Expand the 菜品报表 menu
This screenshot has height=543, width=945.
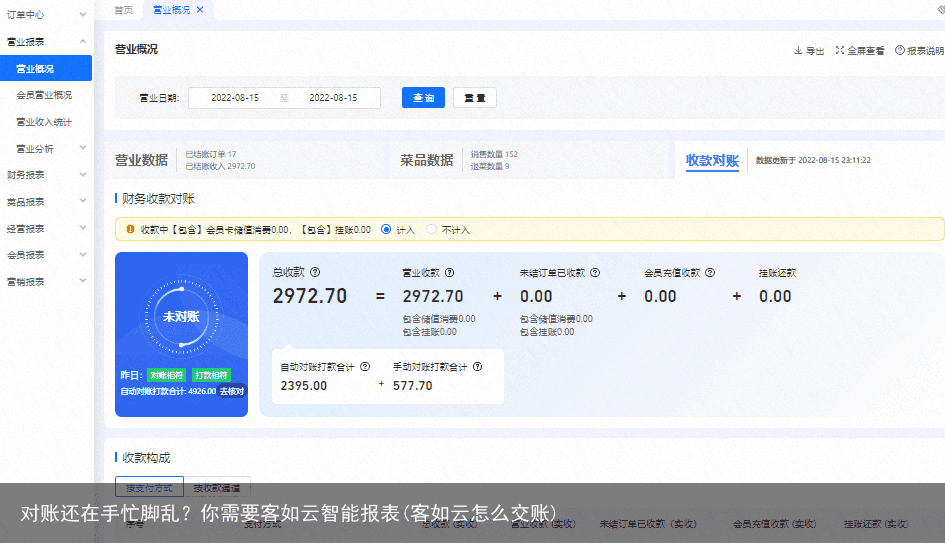83,201
